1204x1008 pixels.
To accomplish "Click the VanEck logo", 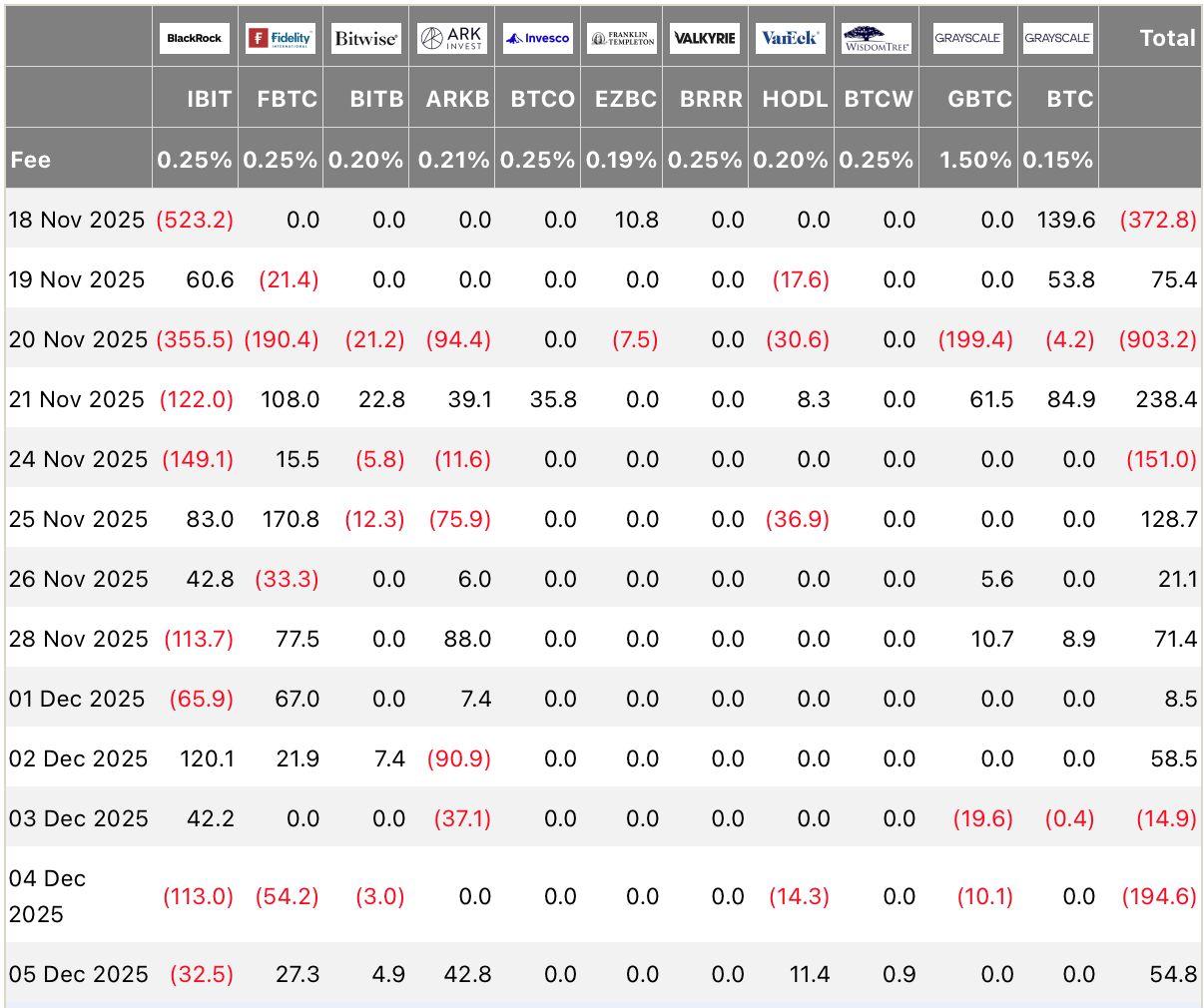I will (791, 38).
